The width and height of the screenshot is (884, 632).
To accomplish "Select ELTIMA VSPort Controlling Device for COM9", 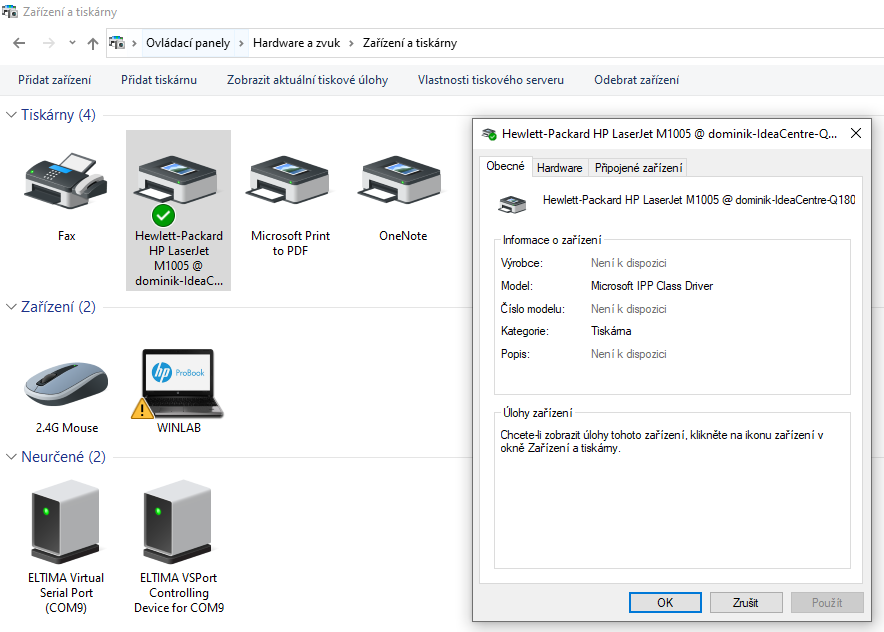I will pyautogui.click(x=178, y=520).
